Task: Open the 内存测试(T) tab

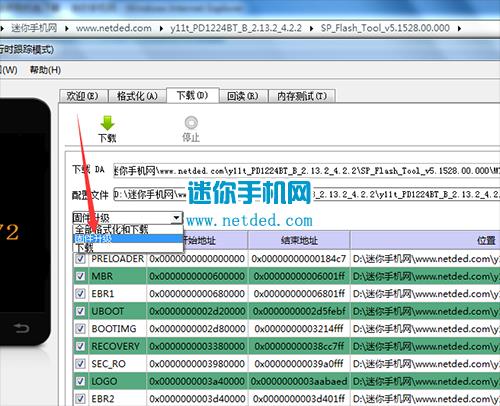Action: (x=302, y=96)
